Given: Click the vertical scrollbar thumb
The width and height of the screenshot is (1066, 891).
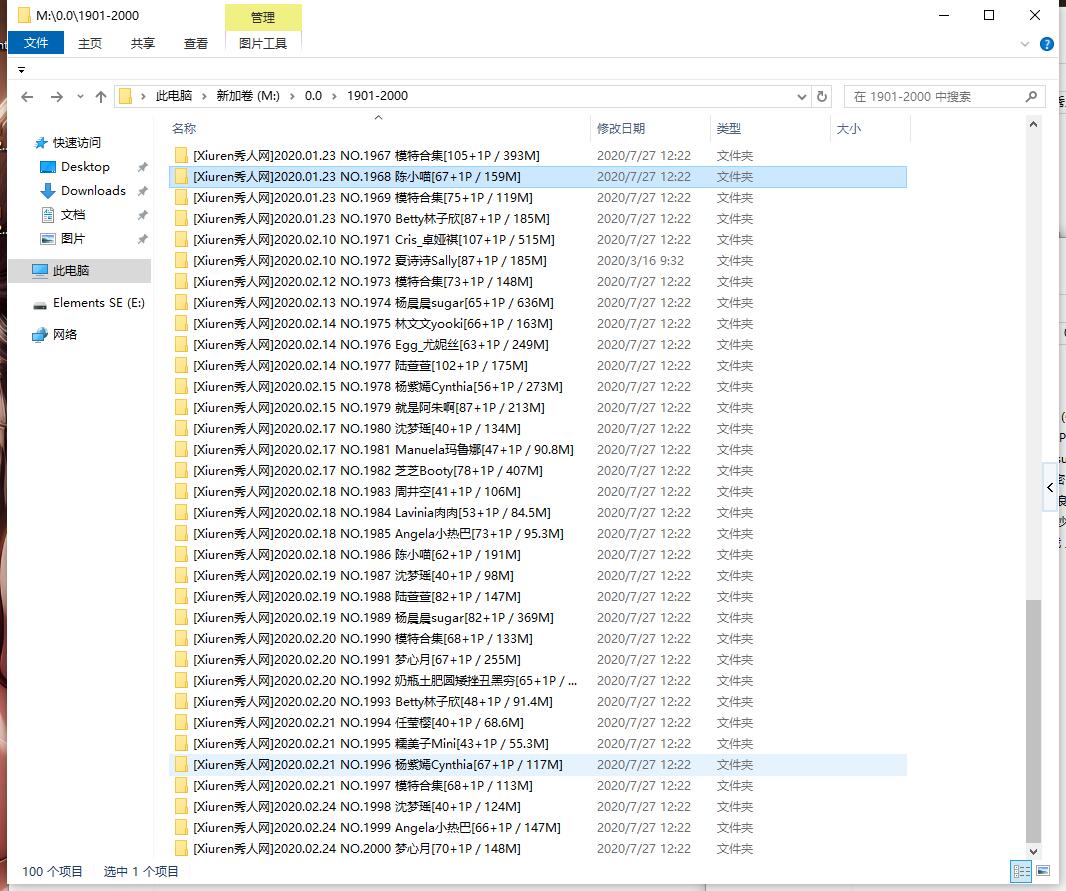Looking at the screenshot, I should pyautogui.click(x=1033, y=721).
